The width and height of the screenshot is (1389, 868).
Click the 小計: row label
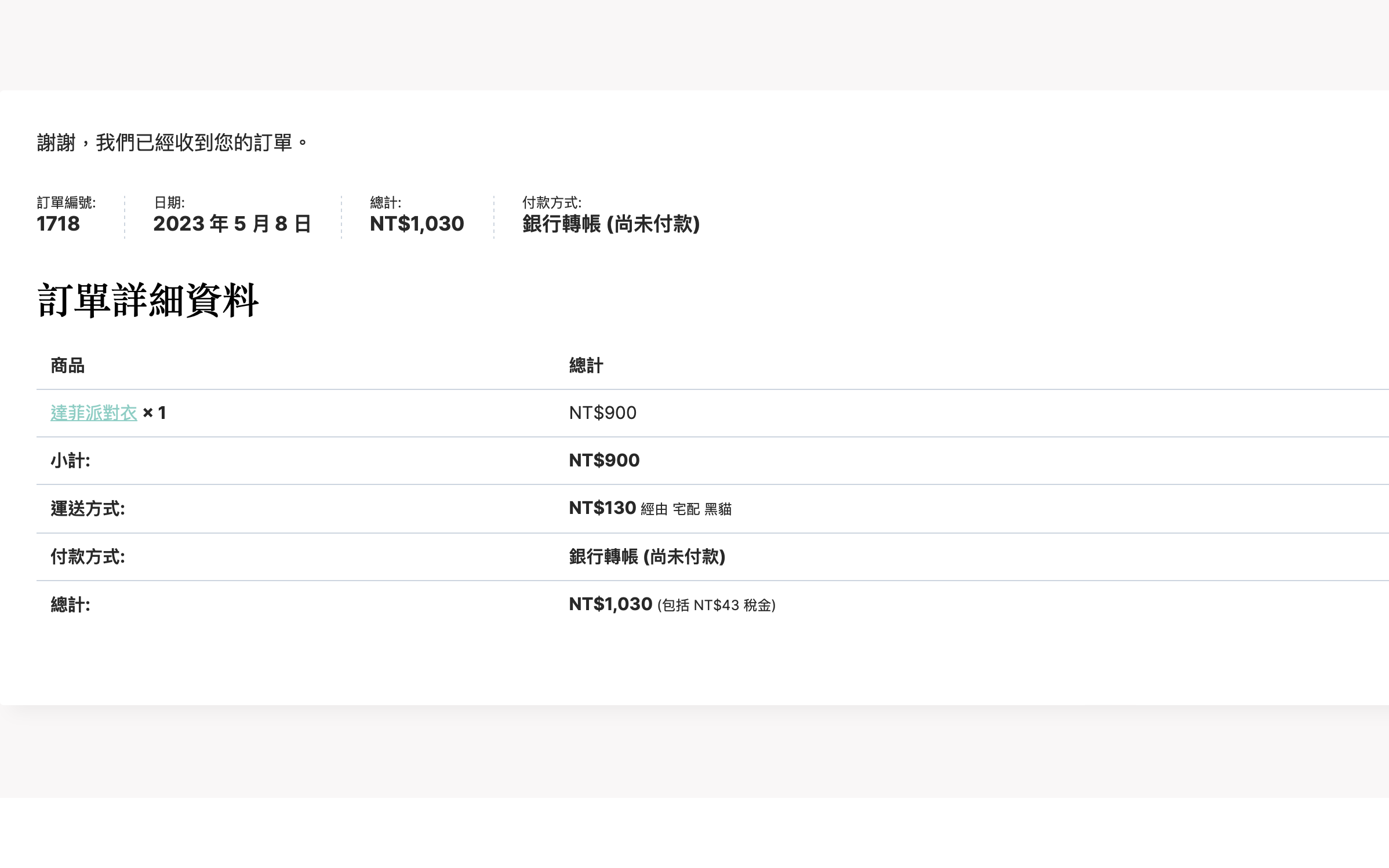(70, 461)
